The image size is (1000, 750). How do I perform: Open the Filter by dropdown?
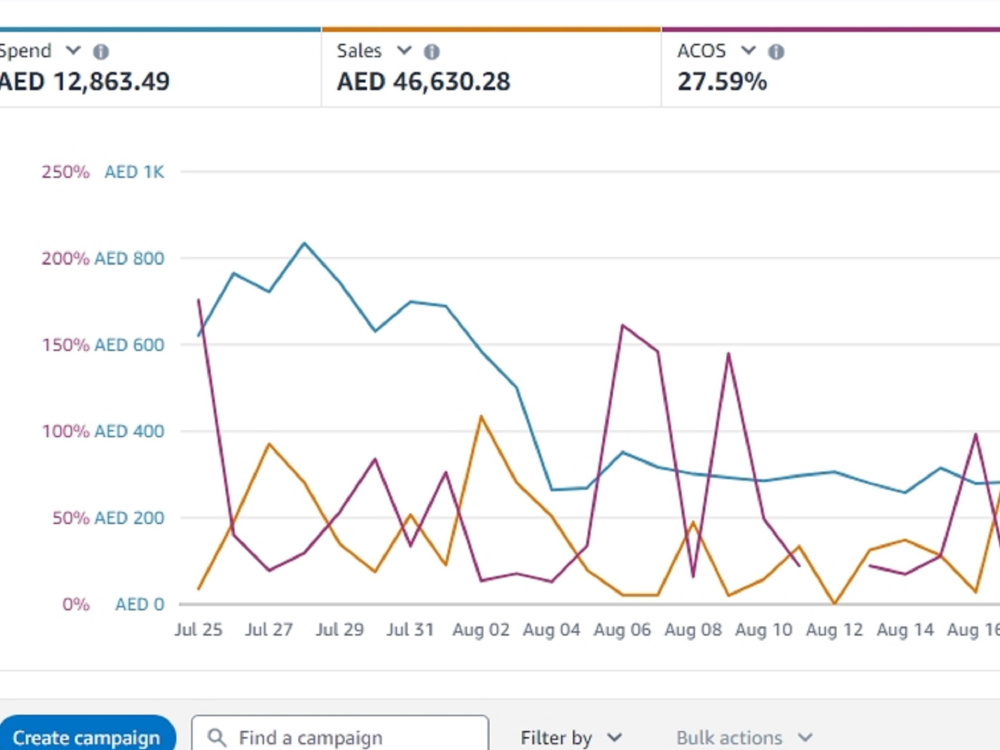point(571,737)
